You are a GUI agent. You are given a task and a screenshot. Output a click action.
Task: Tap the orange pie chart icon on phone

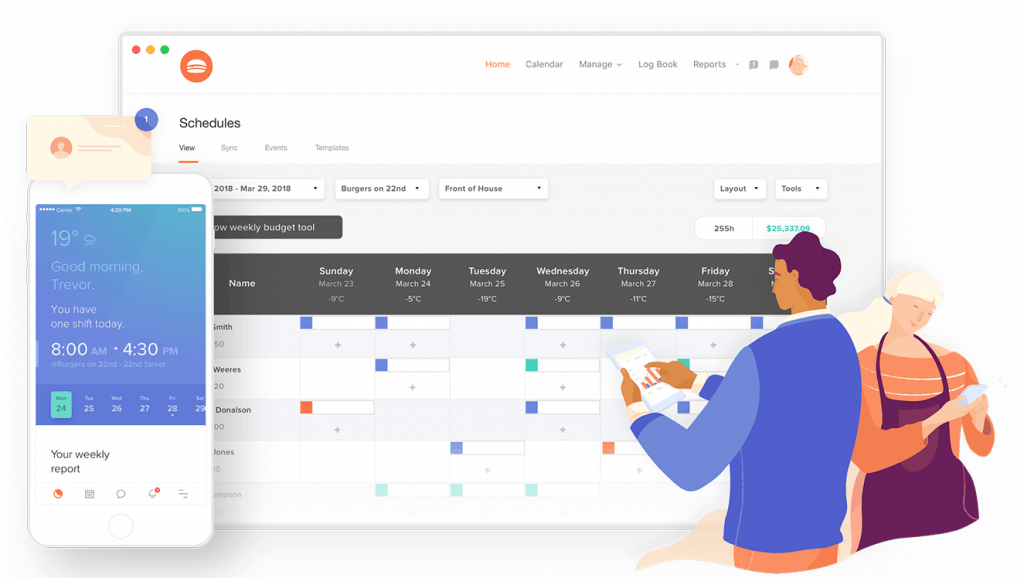58,494
